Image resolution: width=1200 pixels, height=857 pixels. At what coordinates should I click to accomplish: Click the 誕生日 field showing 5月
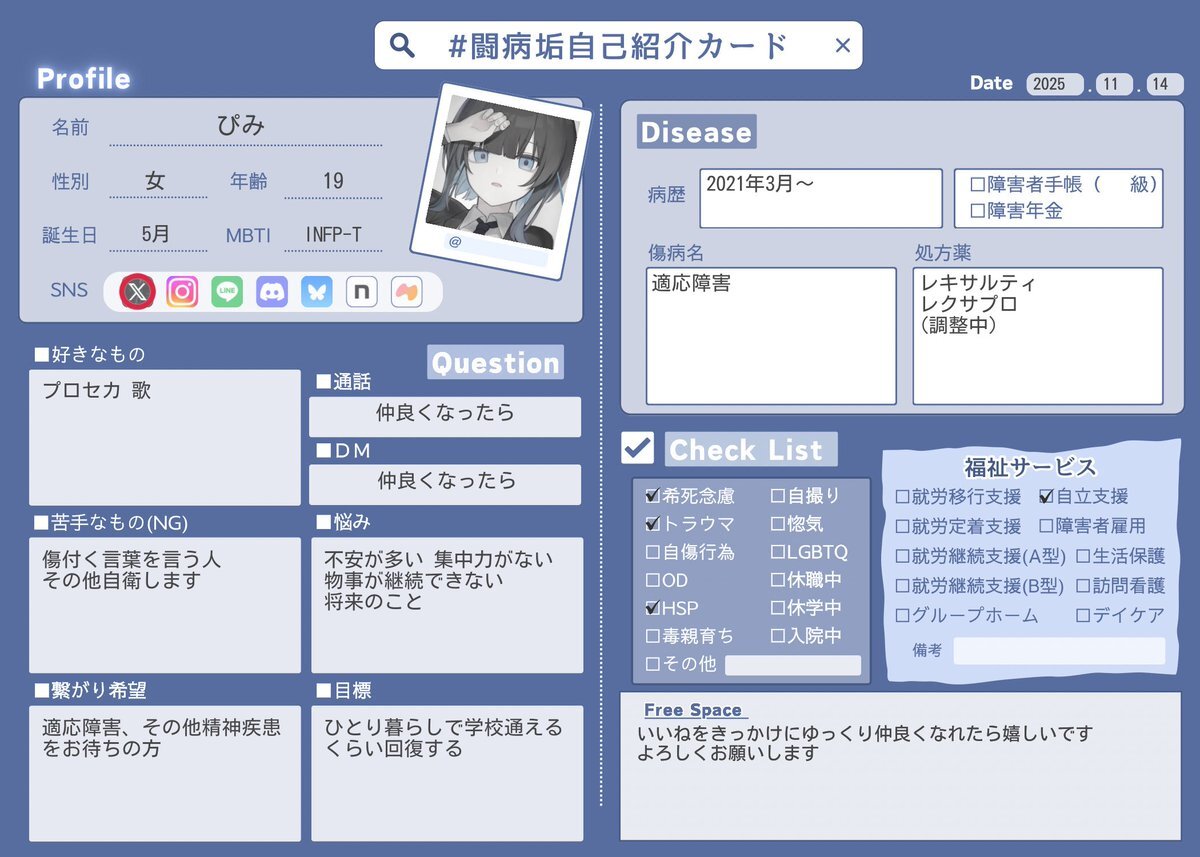157,235
